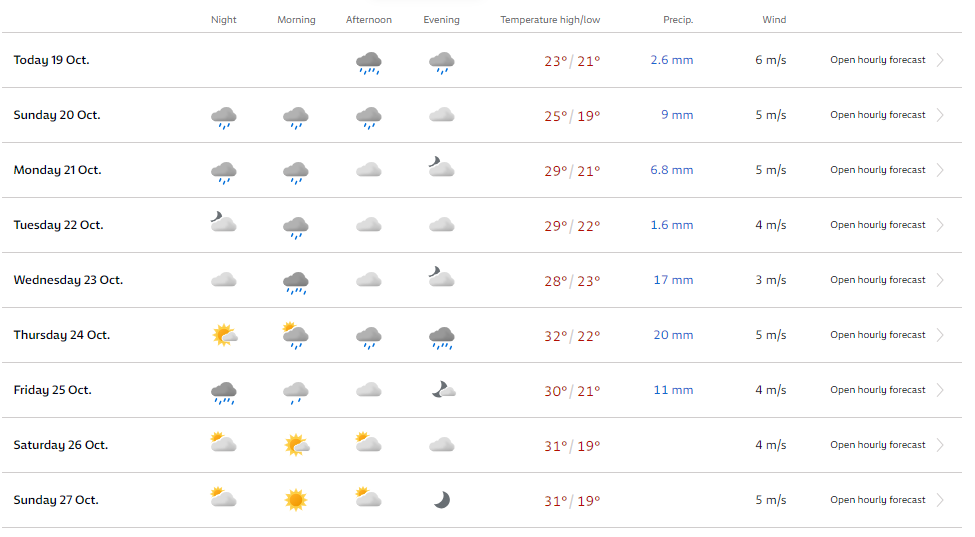The image size is (975, 537).
Task: Click Today's afternoon heavy rain icon
Action: coord(369,62)
